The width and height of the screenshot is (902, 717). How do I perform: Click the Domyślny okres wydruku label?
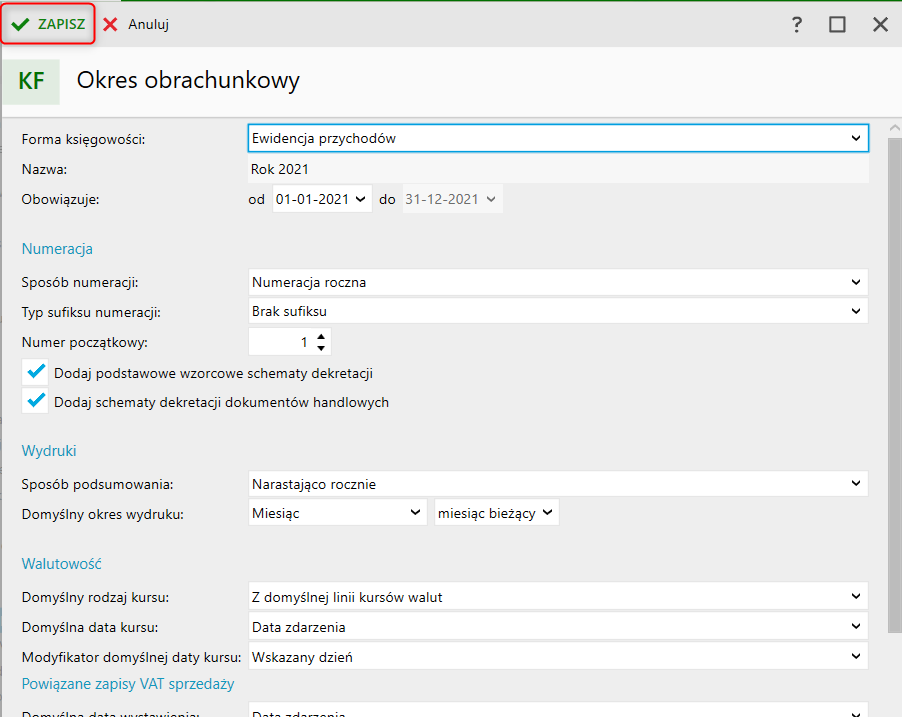(102, 514)
